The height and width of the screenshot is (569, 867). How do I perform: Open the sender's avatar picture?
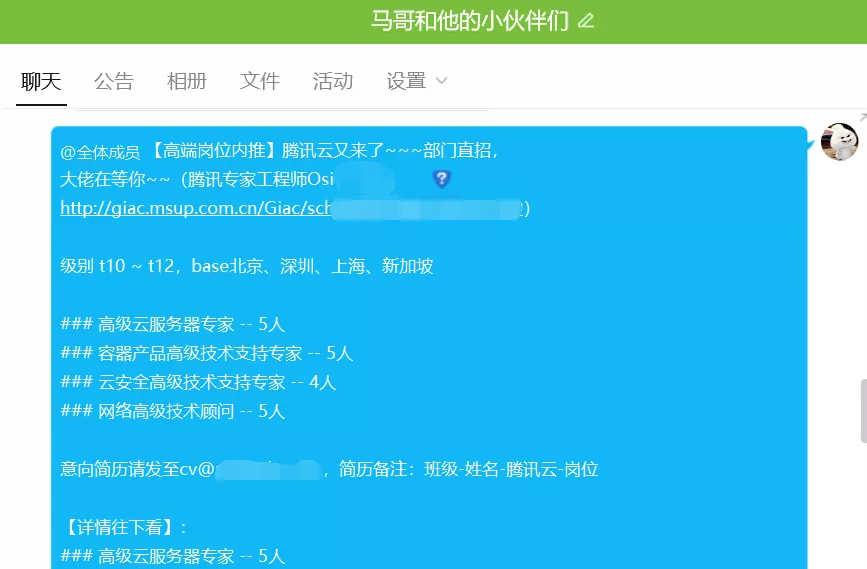[x=839, y=142]
